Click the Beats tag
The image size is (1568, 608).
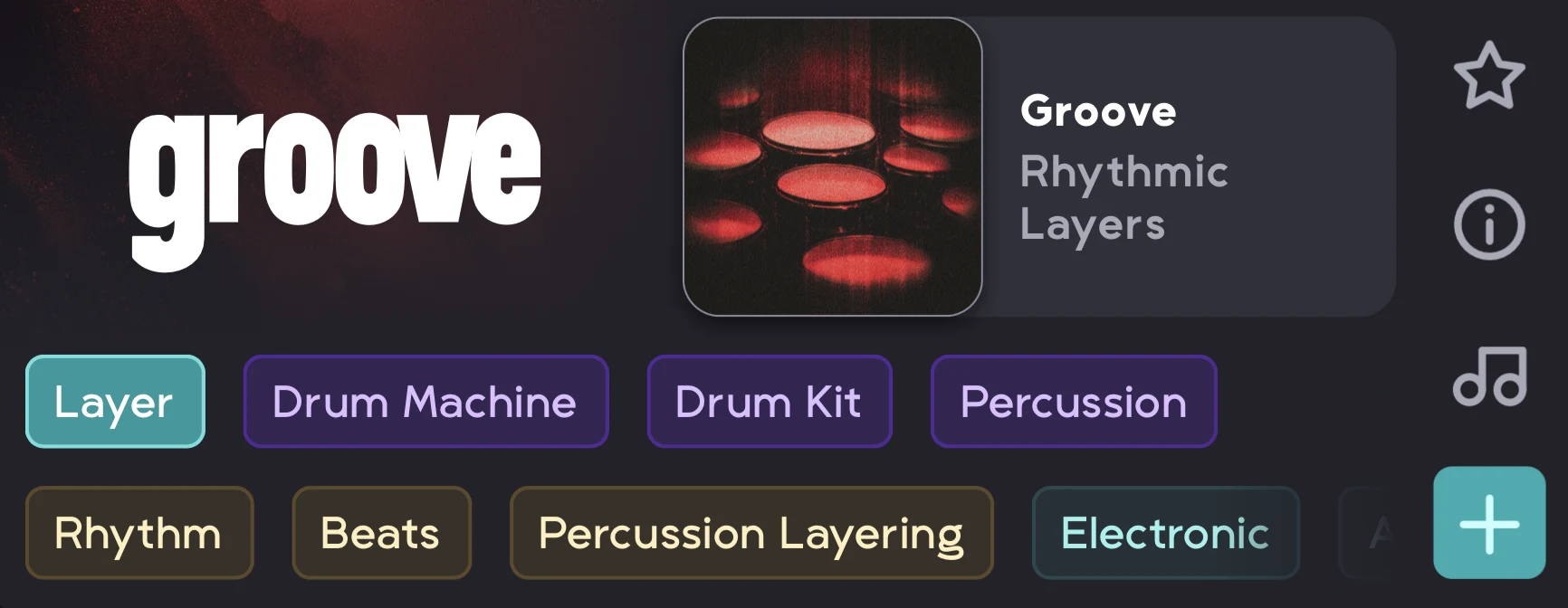pos(381,533)
